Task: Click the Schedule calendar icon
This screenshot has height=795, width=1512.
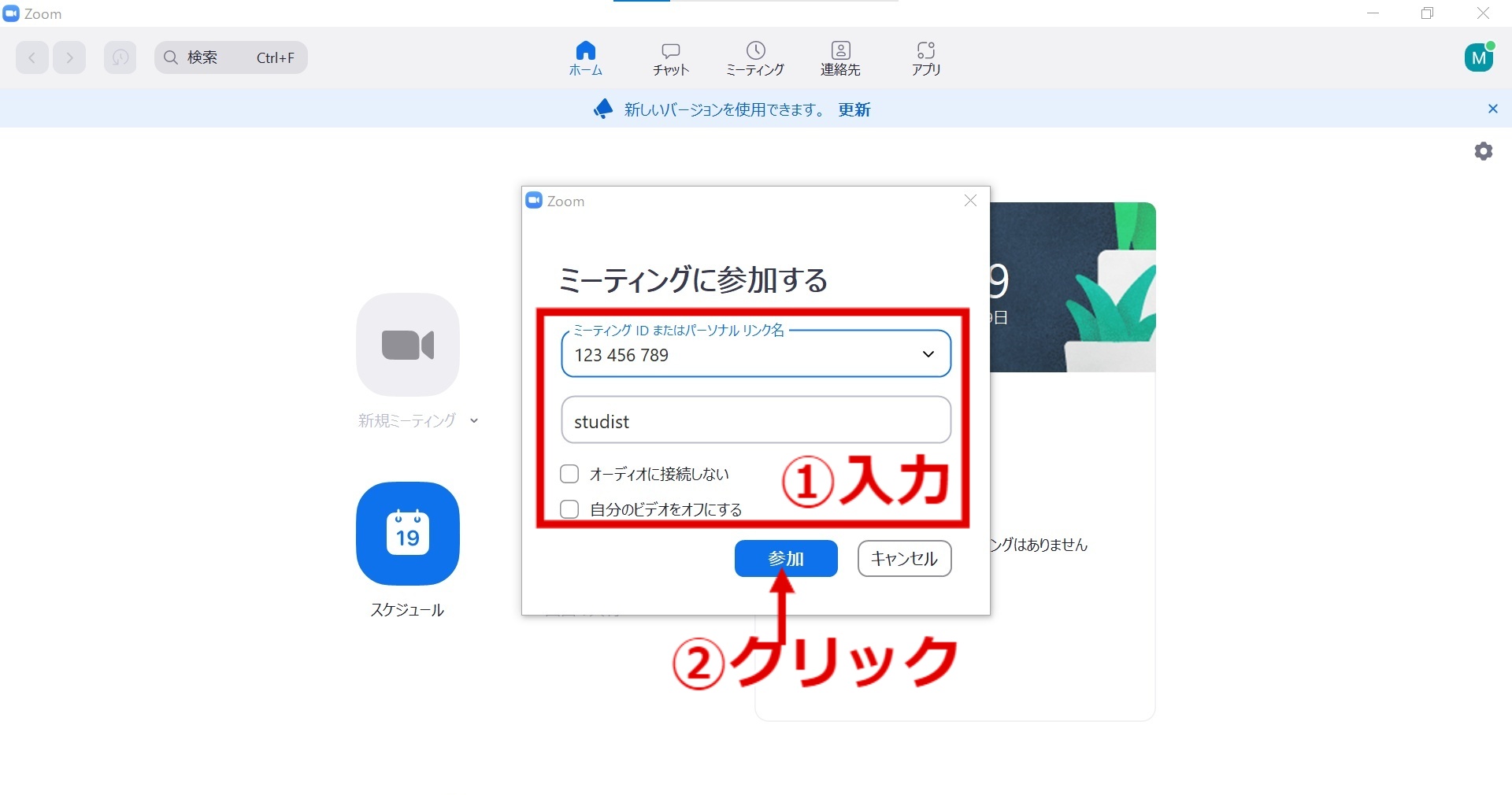Action: (408, 533)
